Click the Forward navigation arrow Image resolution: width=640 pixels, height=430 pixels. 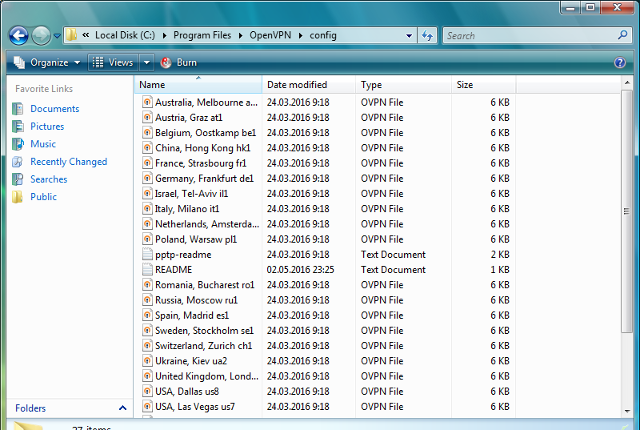pyautogui.click(x=41, y=35)
